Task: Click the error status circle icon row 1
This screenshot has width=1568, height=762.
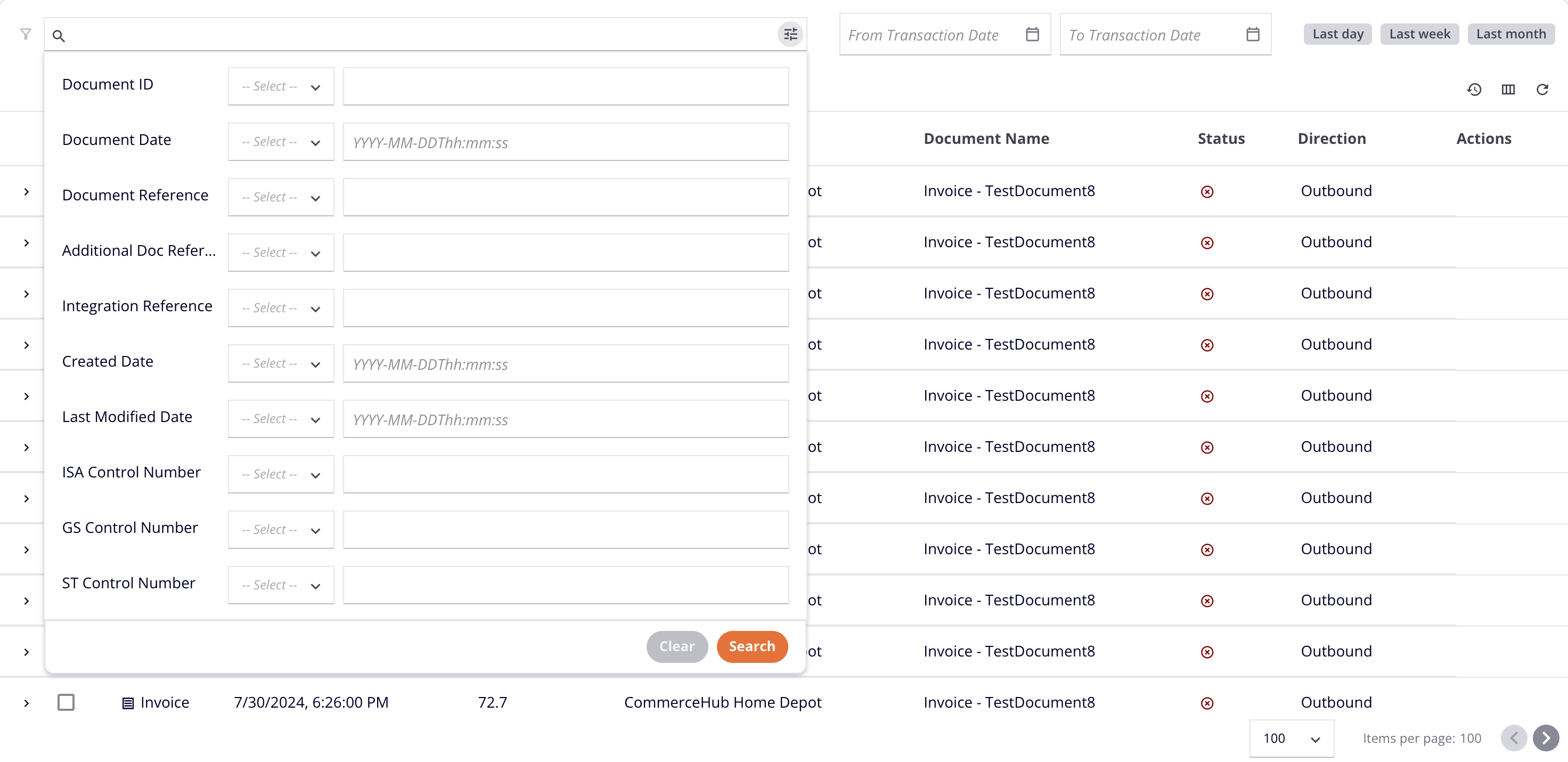Action: [1207, 191]
